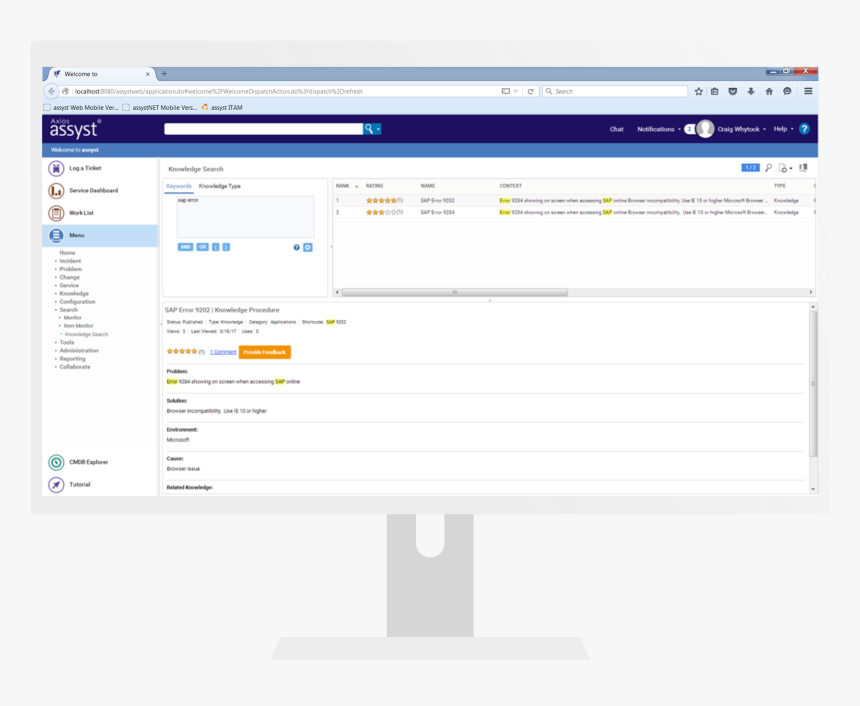Collapse the Search tree node
The width and height of the screenshot is (860, 706).
pos(56,310)
